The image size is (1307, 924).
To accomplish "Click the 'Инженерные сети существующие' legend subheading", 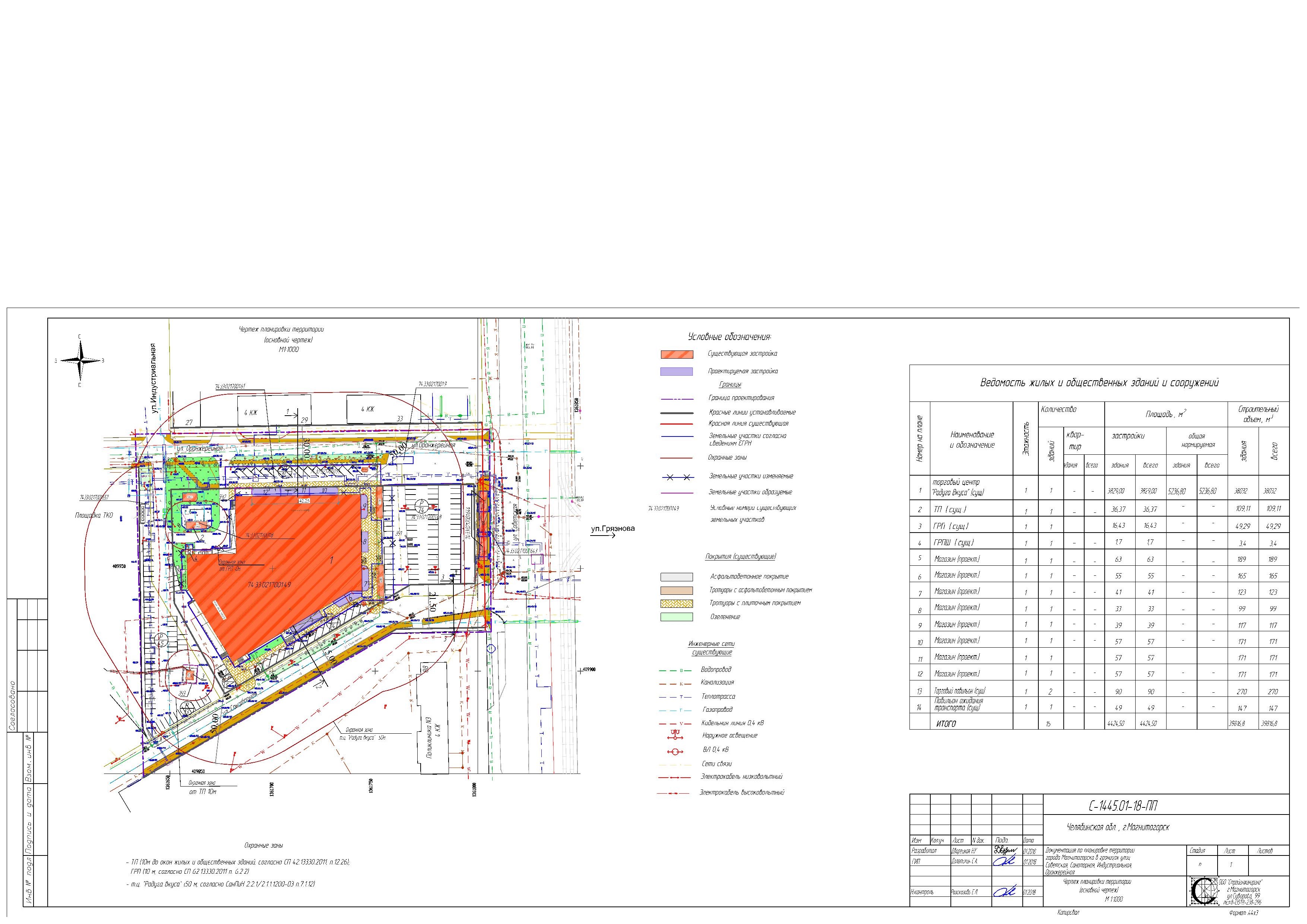I will (712, 648).
